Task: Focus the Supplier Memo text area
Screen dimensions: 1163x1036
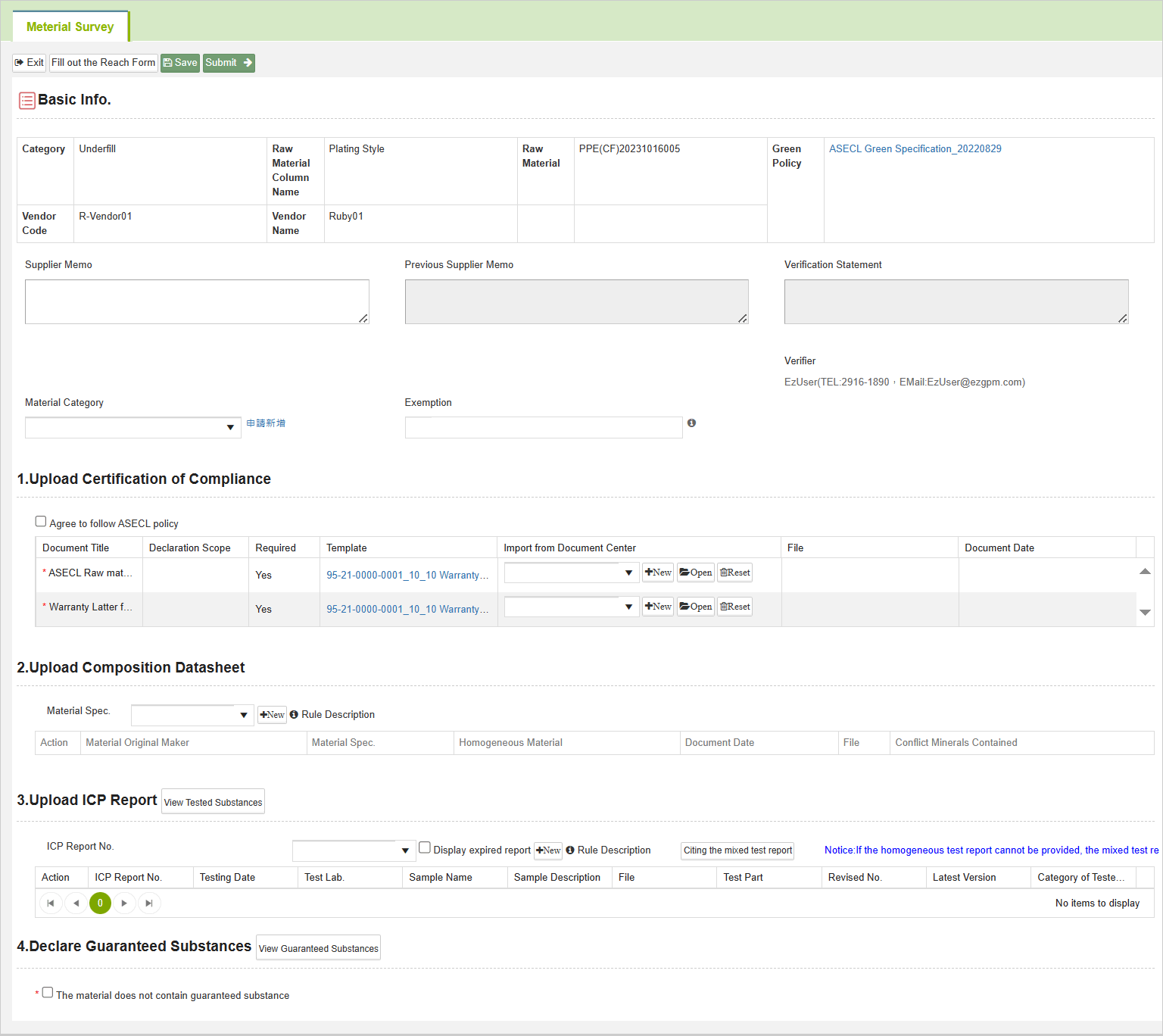Action: click(x=197, y=301)
